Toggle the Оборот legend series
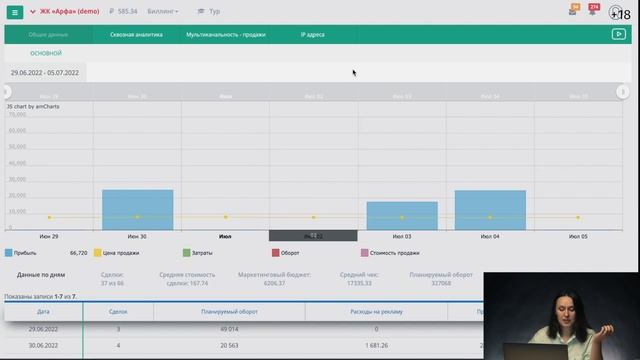 (x=290, y=253)
